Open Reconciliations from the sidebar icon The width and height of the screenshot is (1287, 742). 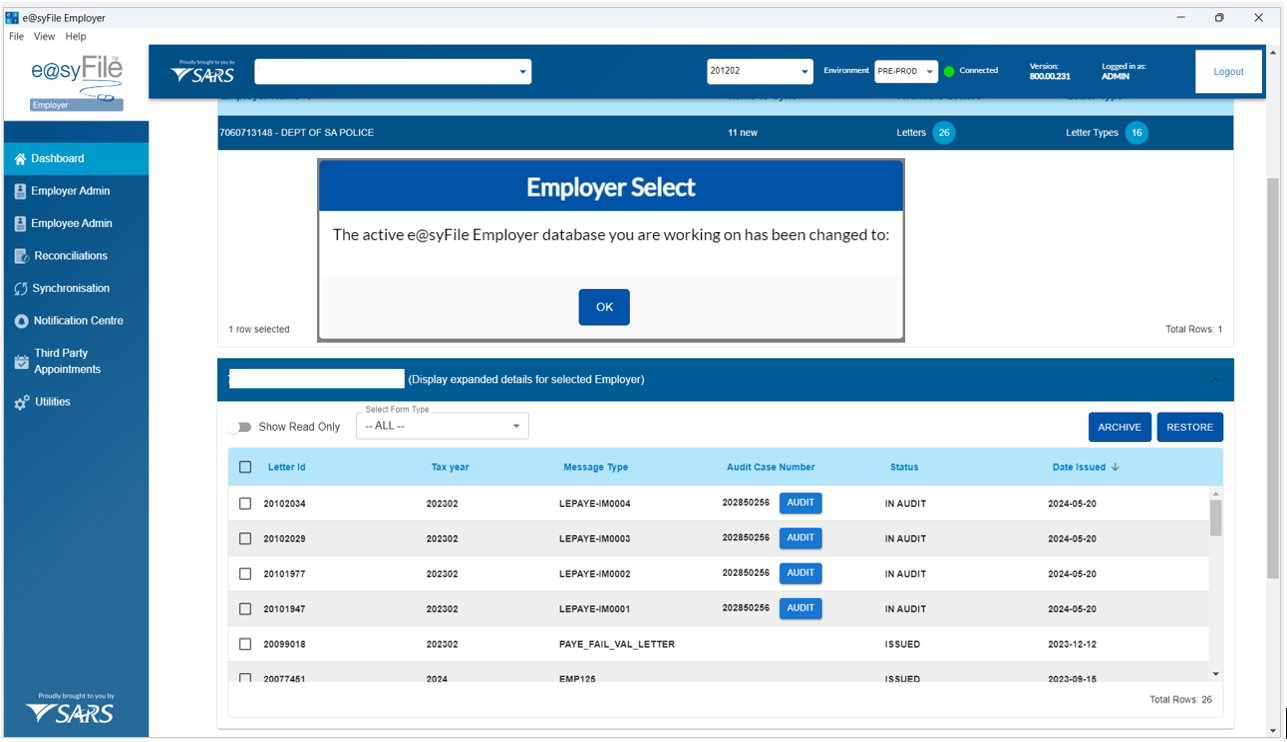click(21, 256)
